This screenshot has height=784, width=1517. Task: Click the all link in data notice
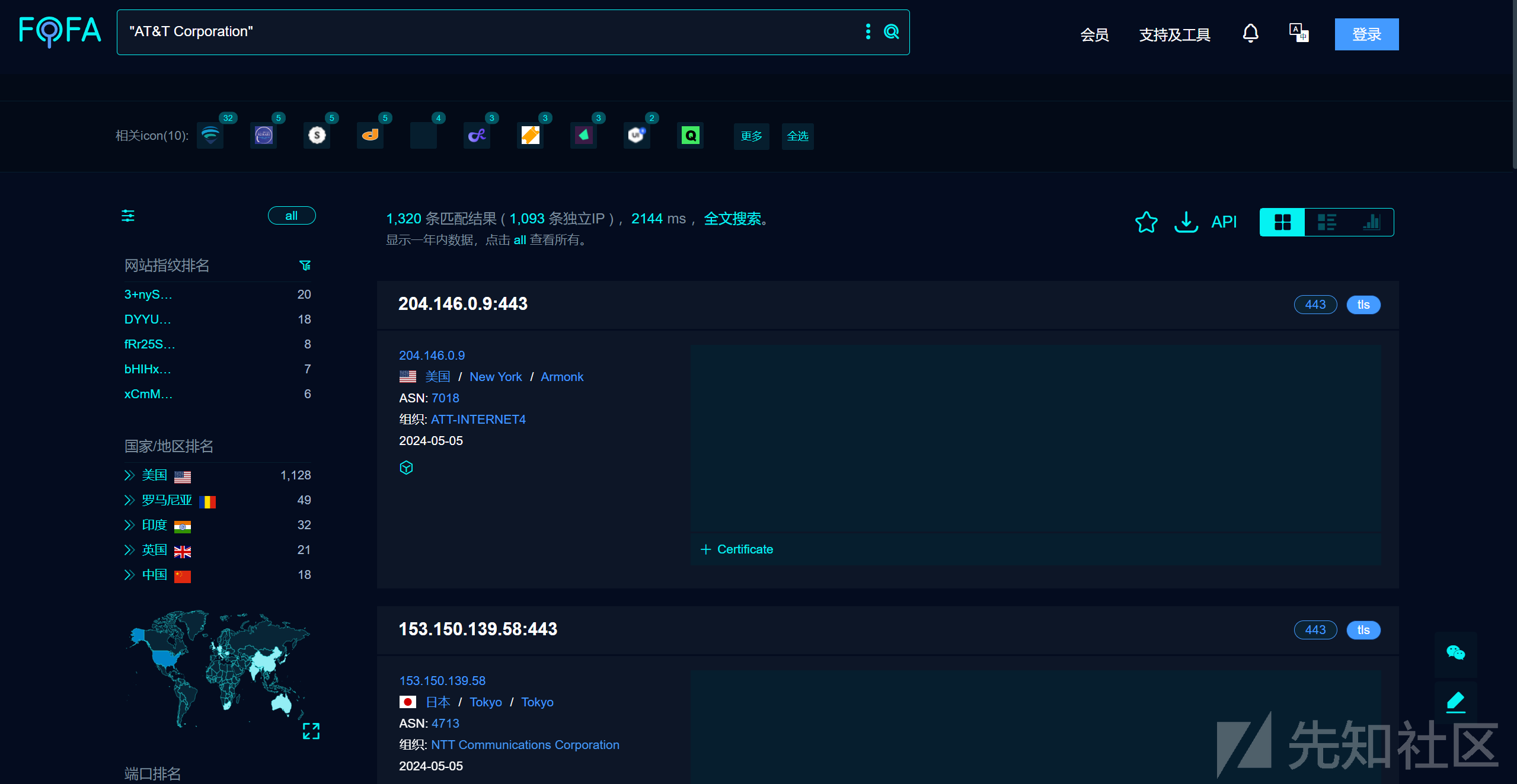(520, 240)
